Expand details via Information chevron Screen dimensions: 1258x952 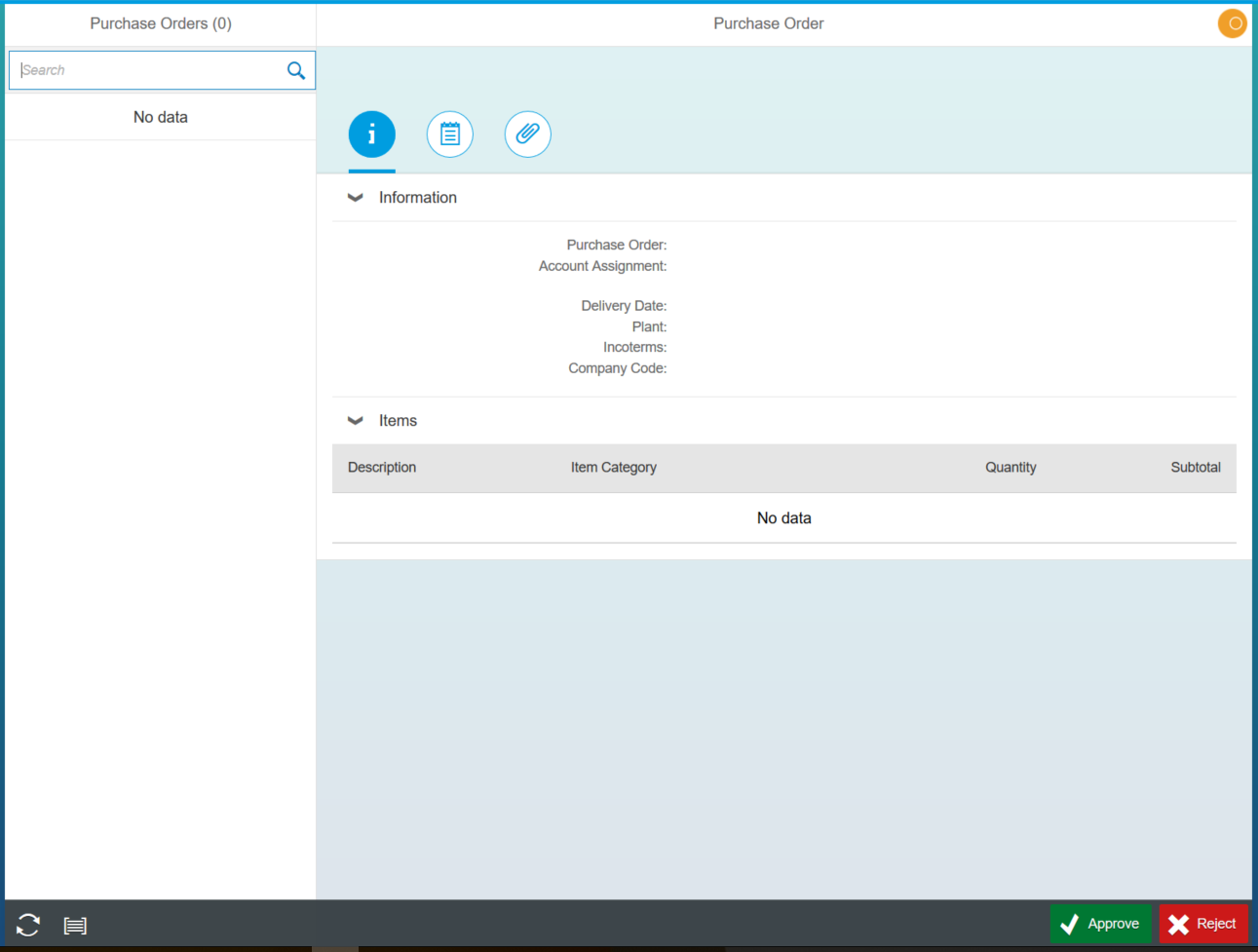tap(355, 197)
